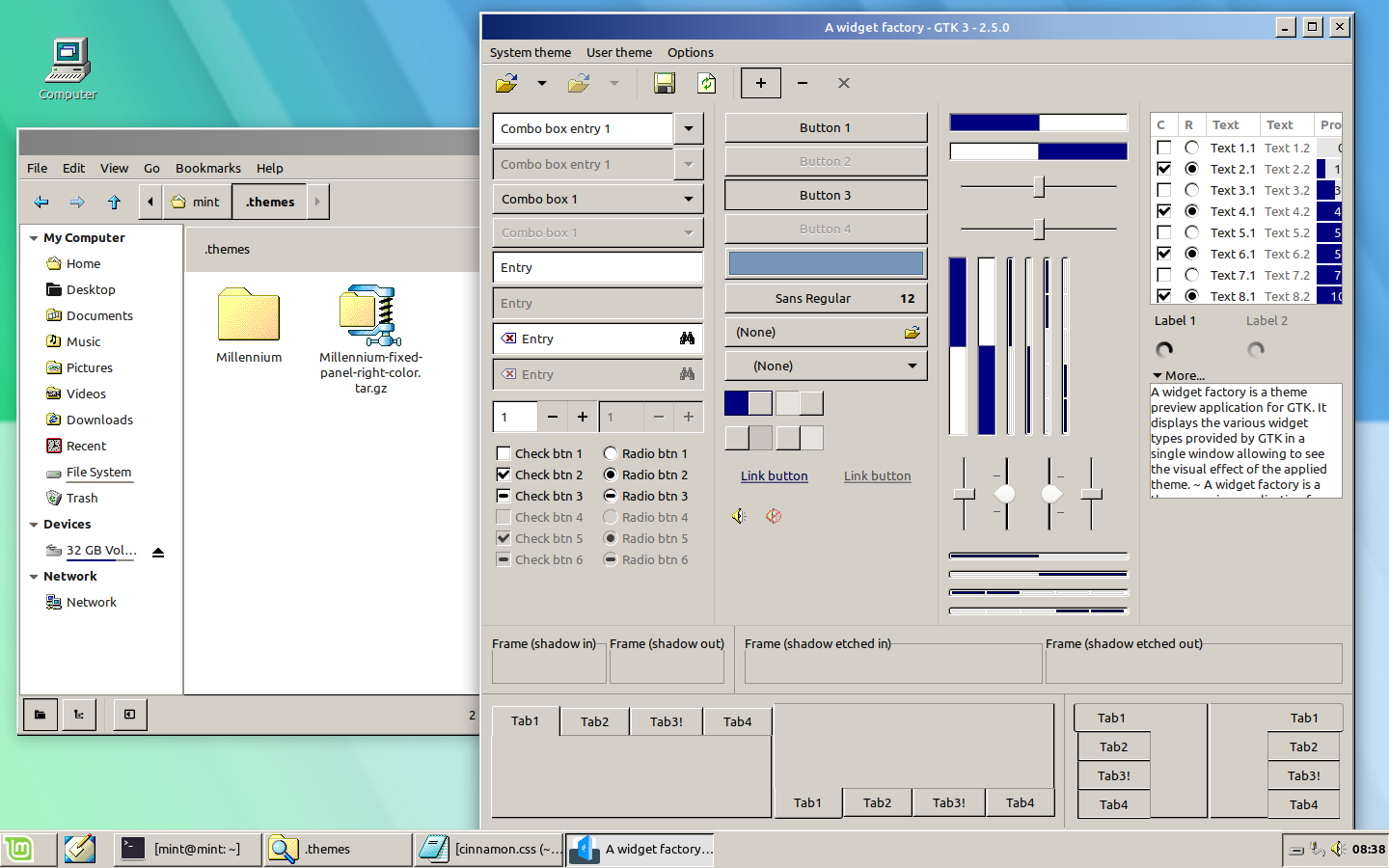The image size is (1389, 868).
Task: Click the save floppy disk toolbar icon
Action: coord(665,84)
